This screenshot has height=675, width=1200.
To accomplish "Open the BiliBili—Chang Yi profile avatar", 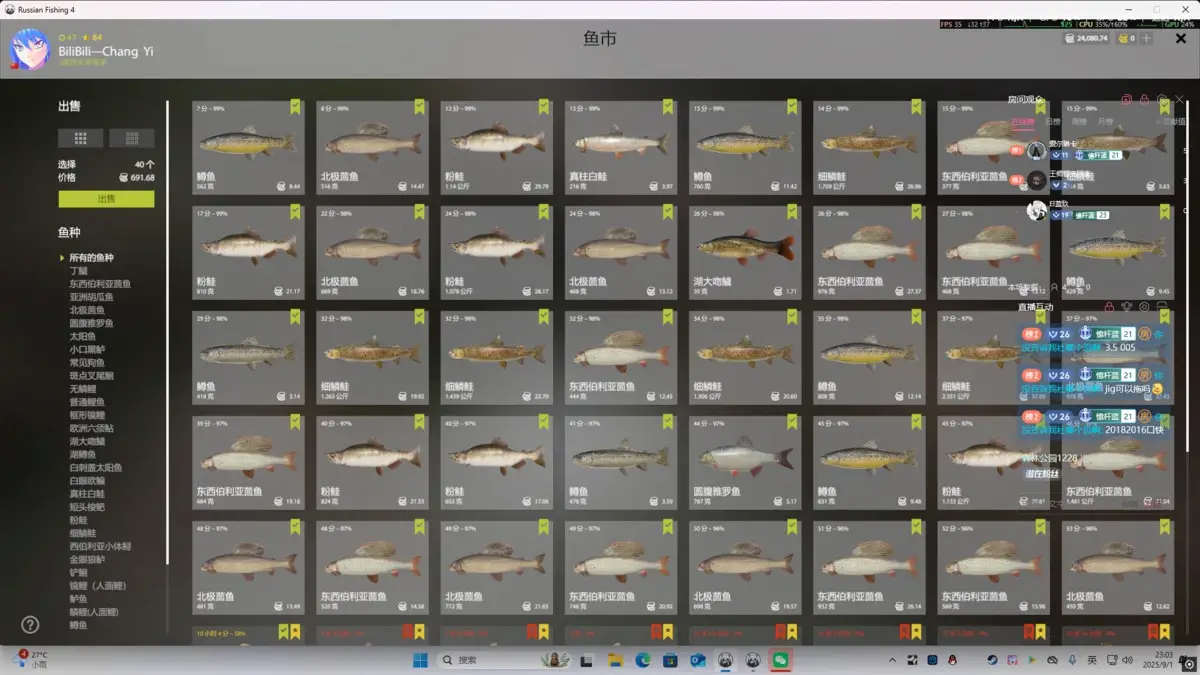I will pos(29,49).
